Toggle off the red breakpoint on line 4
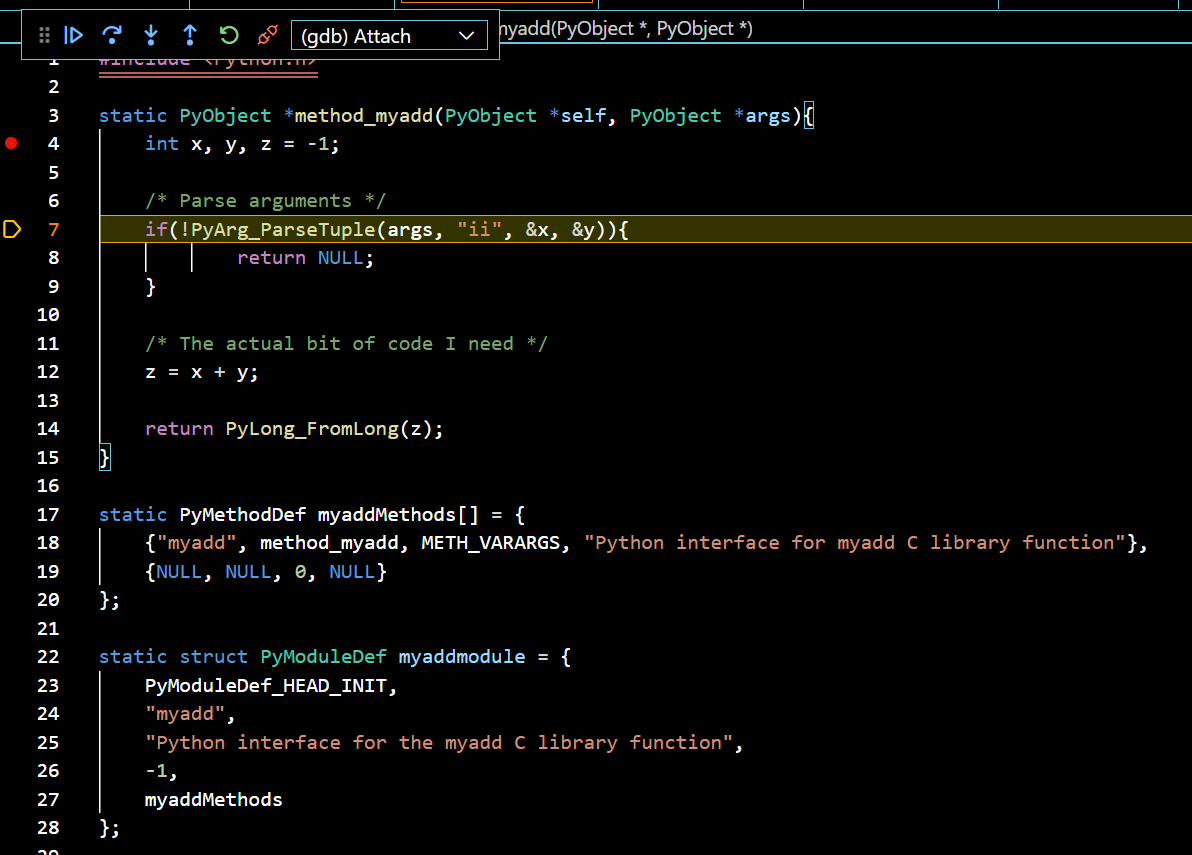The width and height of the screenshot is (1192, 855). pyautogui.click(x=11, y=143)
